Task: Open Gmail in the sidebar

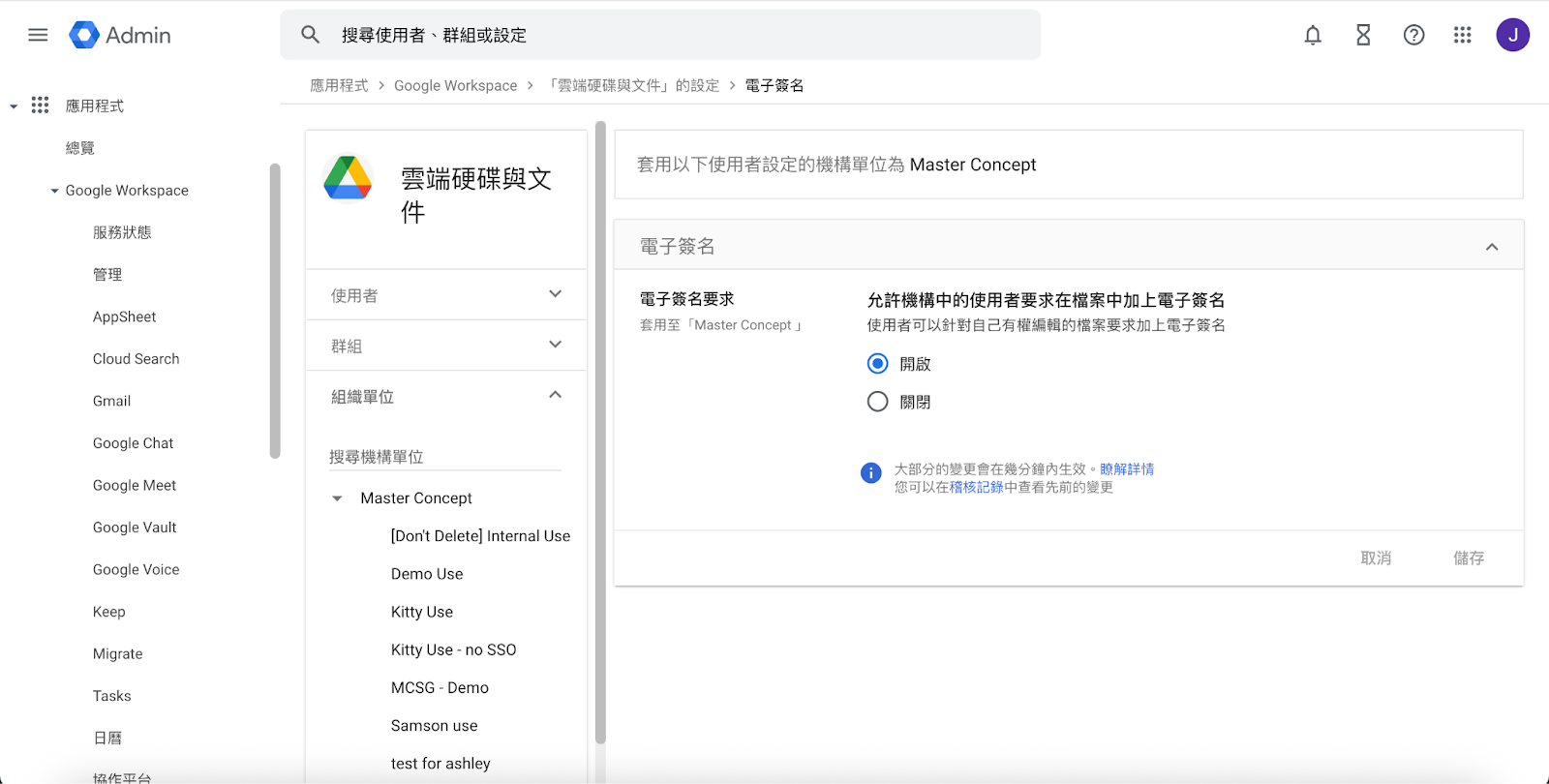Action: (112, 401)
